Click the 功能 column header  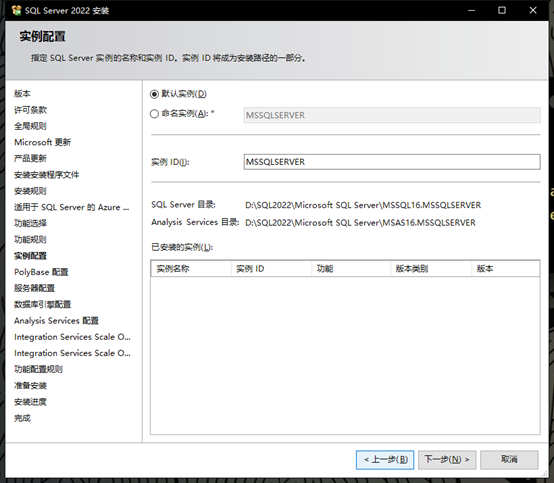pos(351,269)
